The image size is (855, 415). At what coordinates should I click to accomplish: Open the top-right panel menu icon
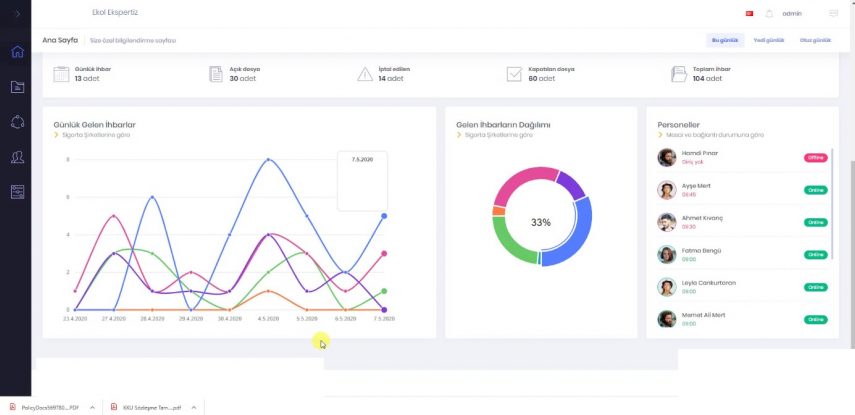coord(834,14)
